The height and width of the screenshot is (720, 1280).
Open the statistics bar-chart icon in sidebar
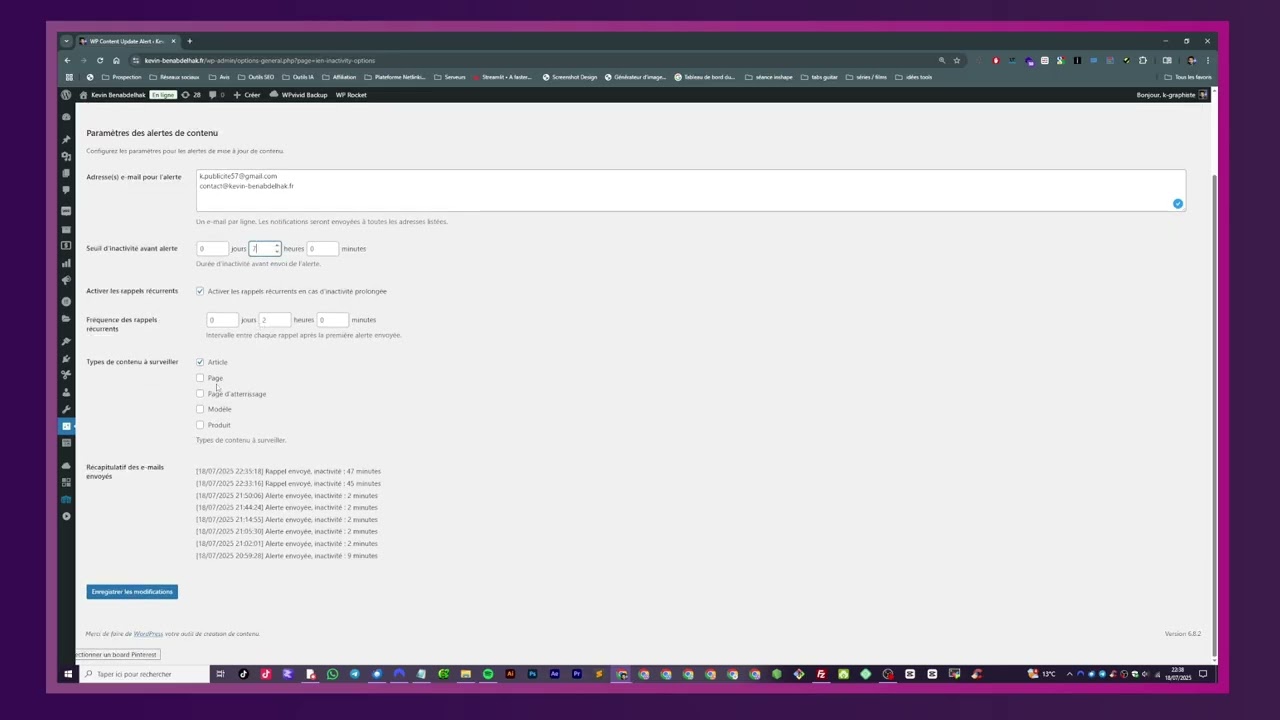point(66,264)
